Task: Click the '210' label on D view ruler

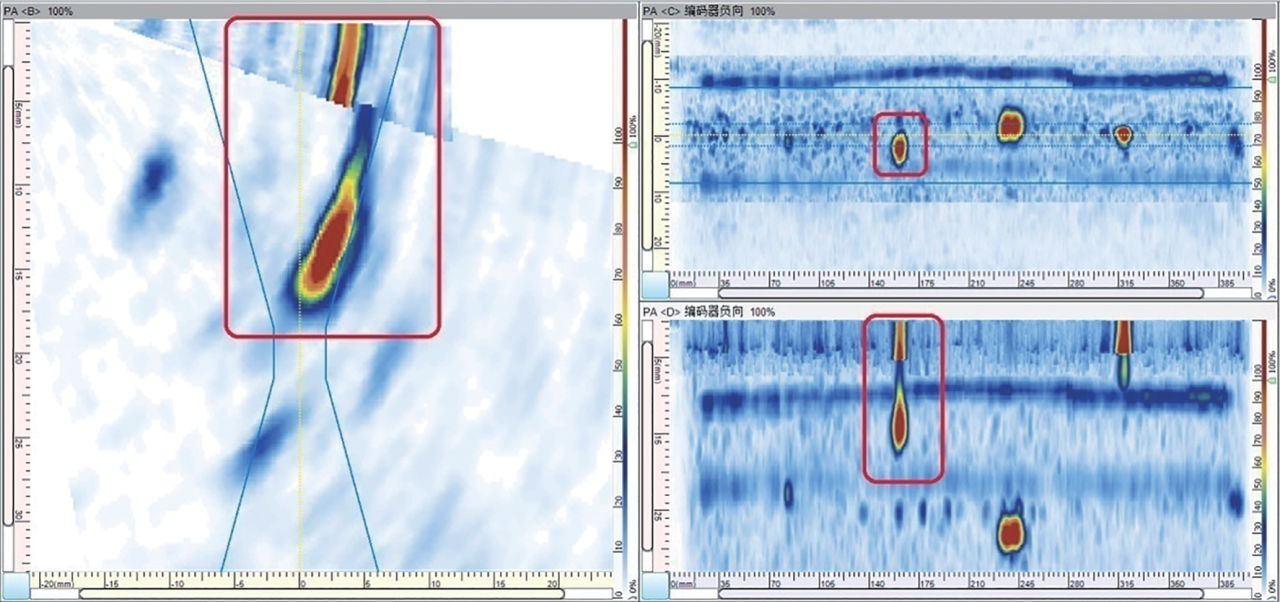Action: coord(976,584)
